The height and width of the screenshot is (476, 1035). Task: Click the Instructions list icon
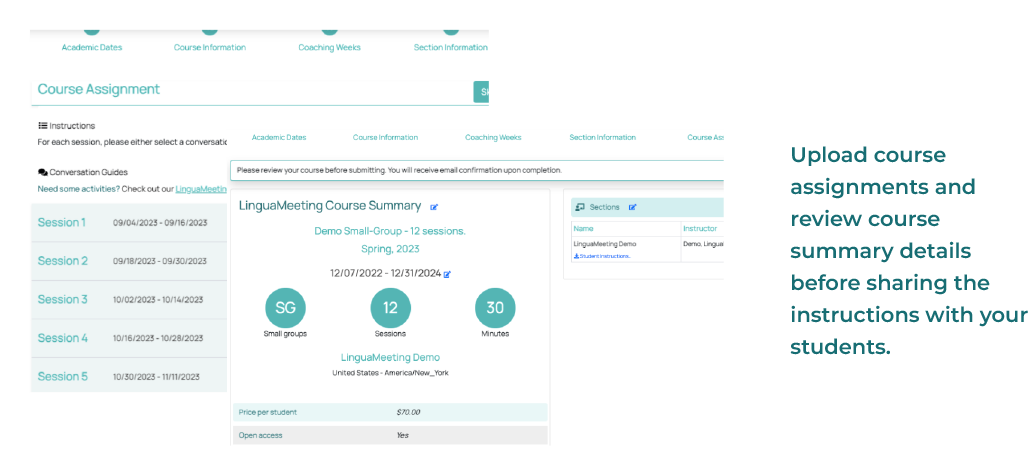tap(42, 126)
